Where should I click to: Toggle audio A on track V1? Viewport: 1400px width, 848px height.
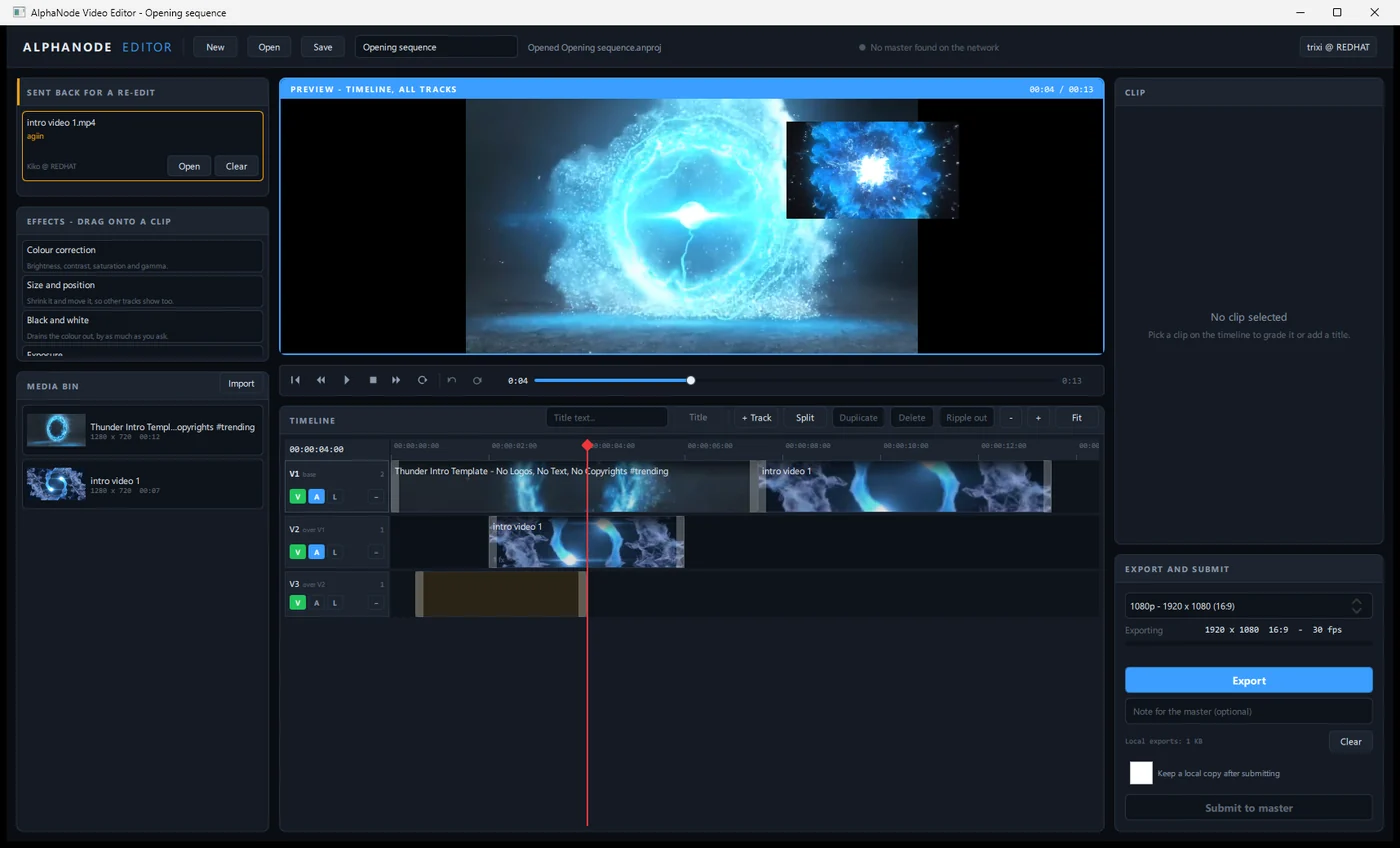click(x=316, y=496)
